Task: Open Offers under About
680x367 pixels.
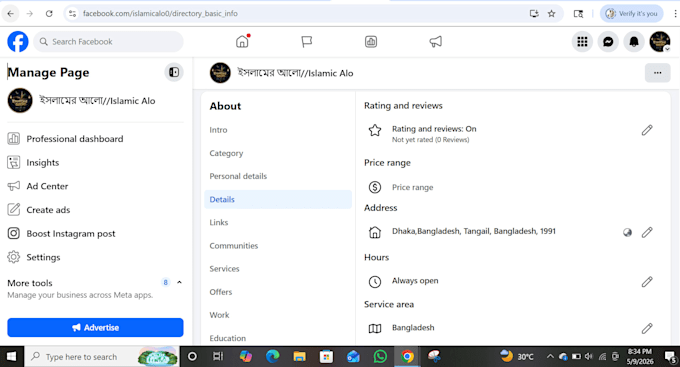Action: pyautogui.click(x=278, y=292)
